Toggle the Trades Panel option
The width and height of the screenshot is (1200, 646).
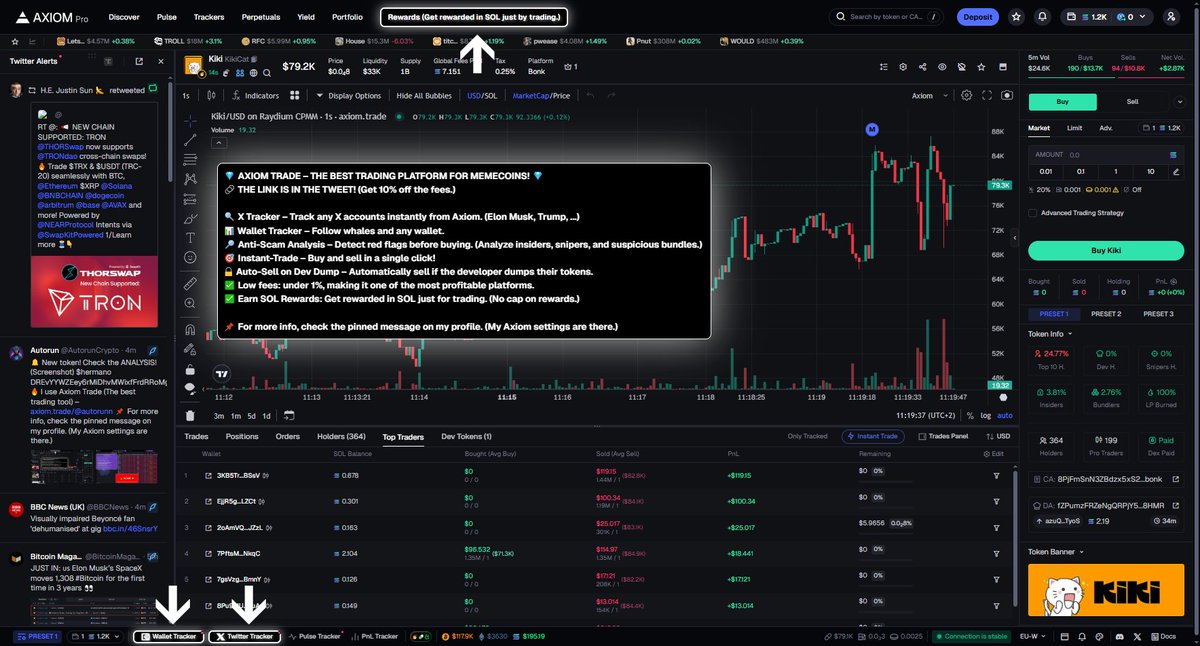pyautogui.click(x=943, y=436)
